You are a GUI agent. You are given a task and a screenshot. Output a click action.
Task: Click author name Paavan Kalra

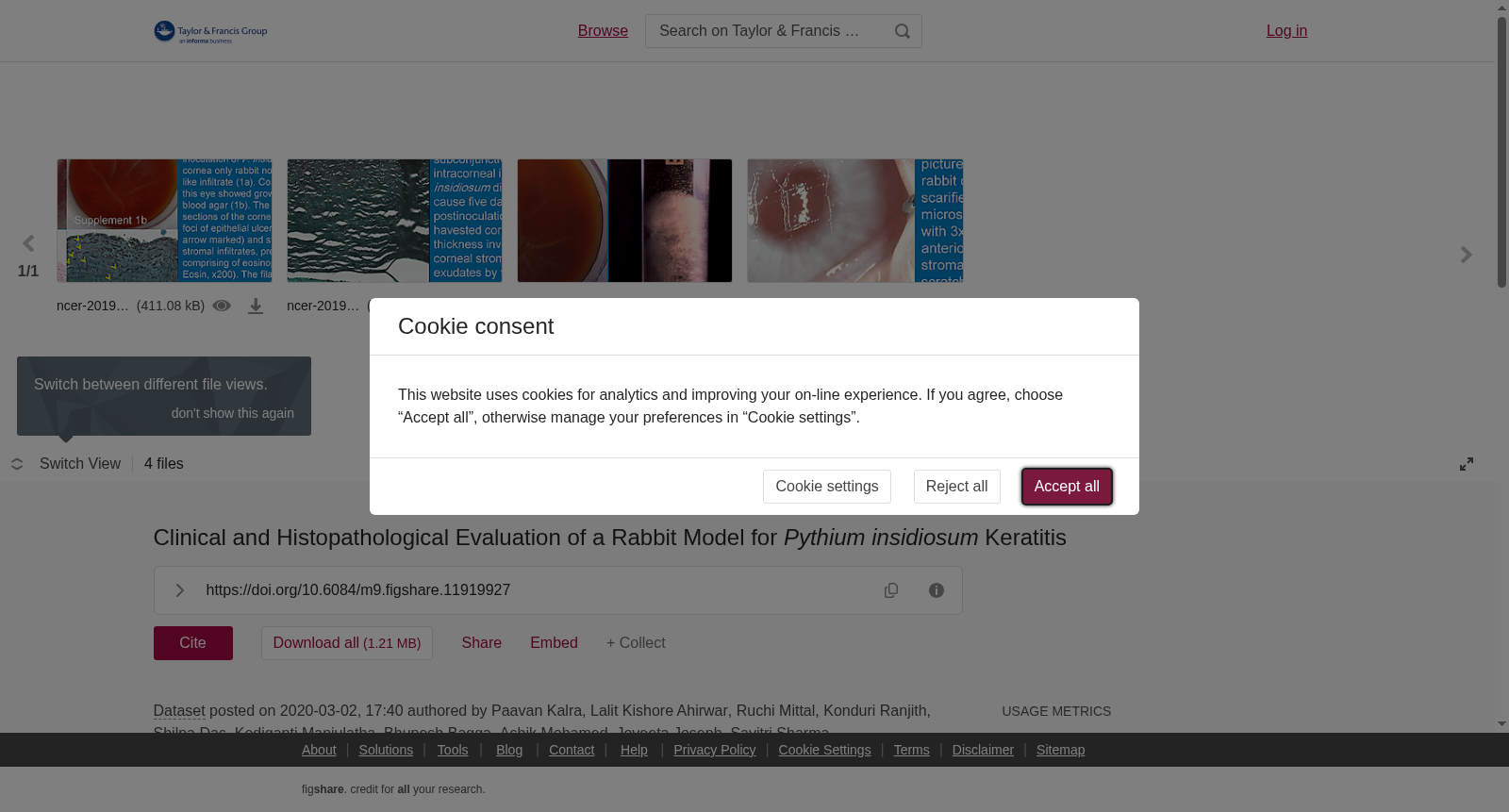[537, 711]
